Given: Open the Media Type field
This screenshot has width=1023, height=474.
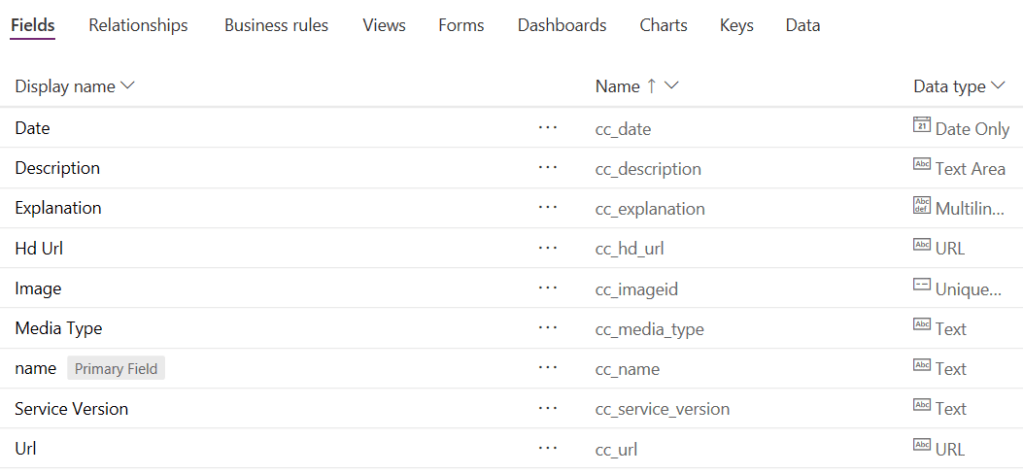Looking at the screenshot, I should tap(58, 328).
